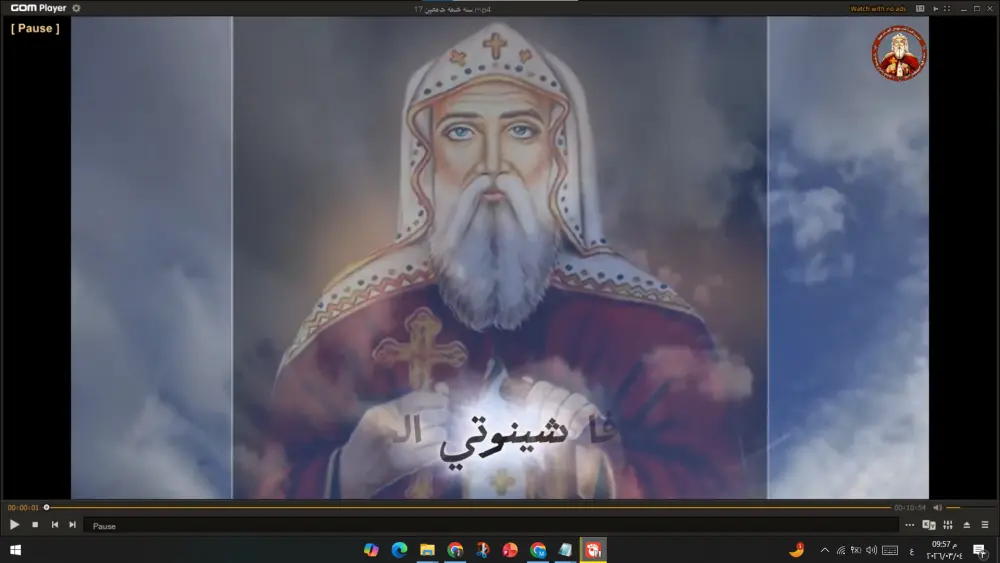The width and height of the screenshot is (1000, 563).
Task: Open the orange notification app tray icon
Action: pyautogui.click(x=797, y=550)
